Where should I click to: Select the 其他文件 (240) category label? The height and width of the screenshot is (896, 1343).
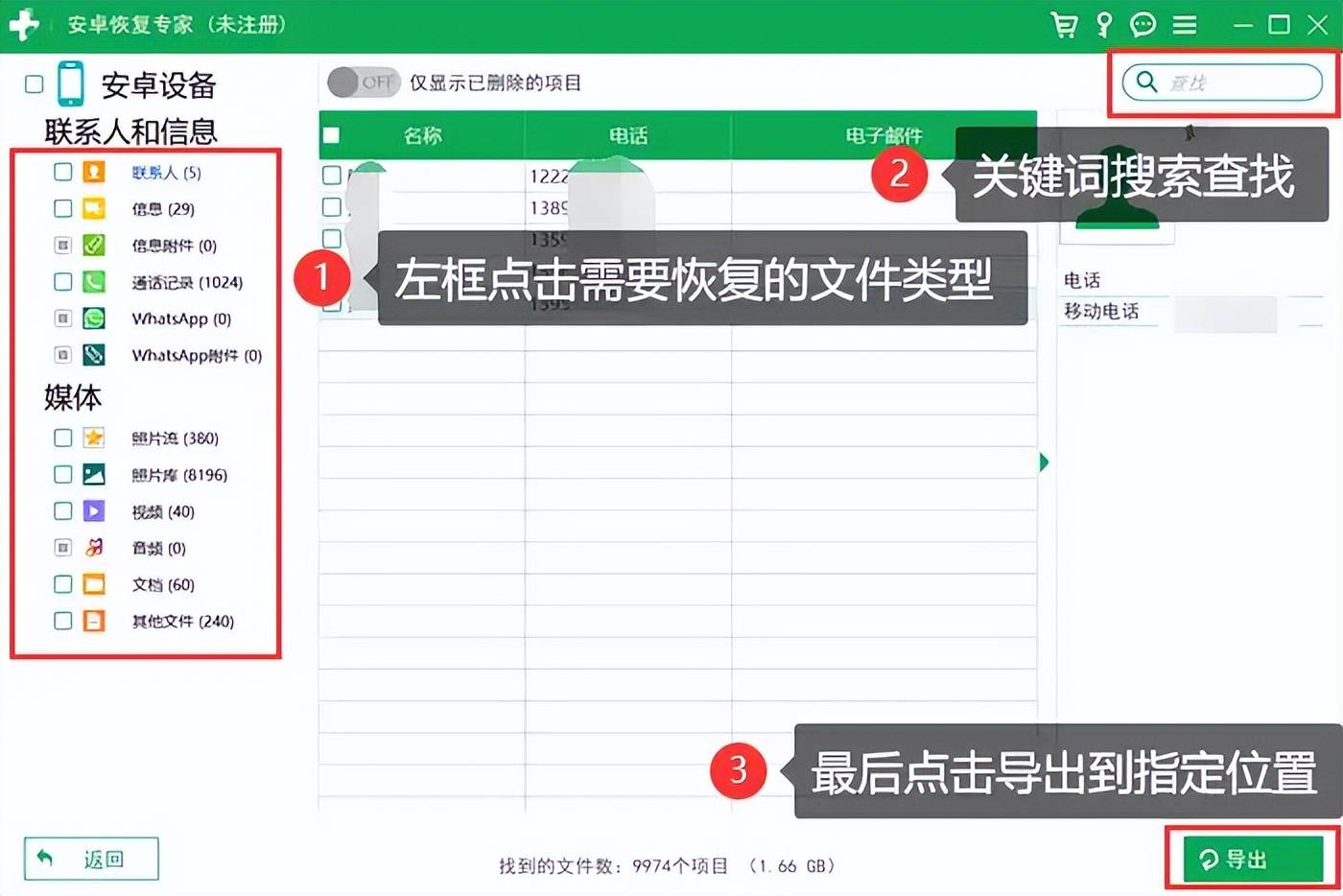[182, 622]
